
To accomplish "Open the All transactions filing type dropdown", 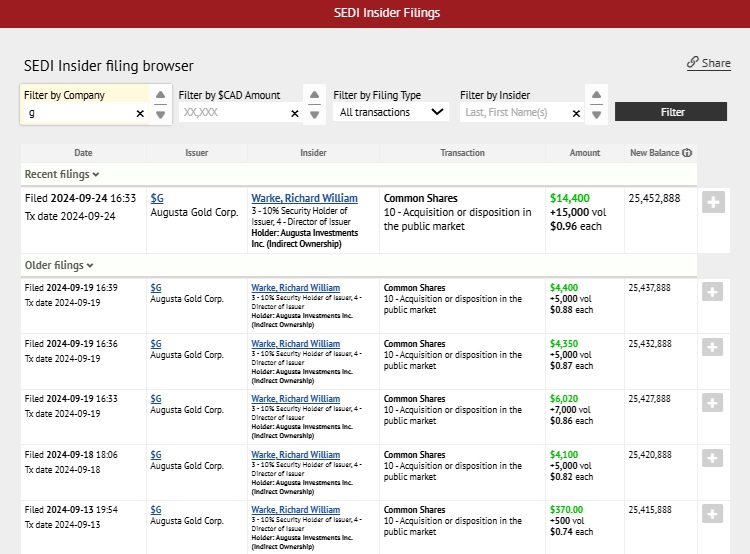I will click(391, 112).
